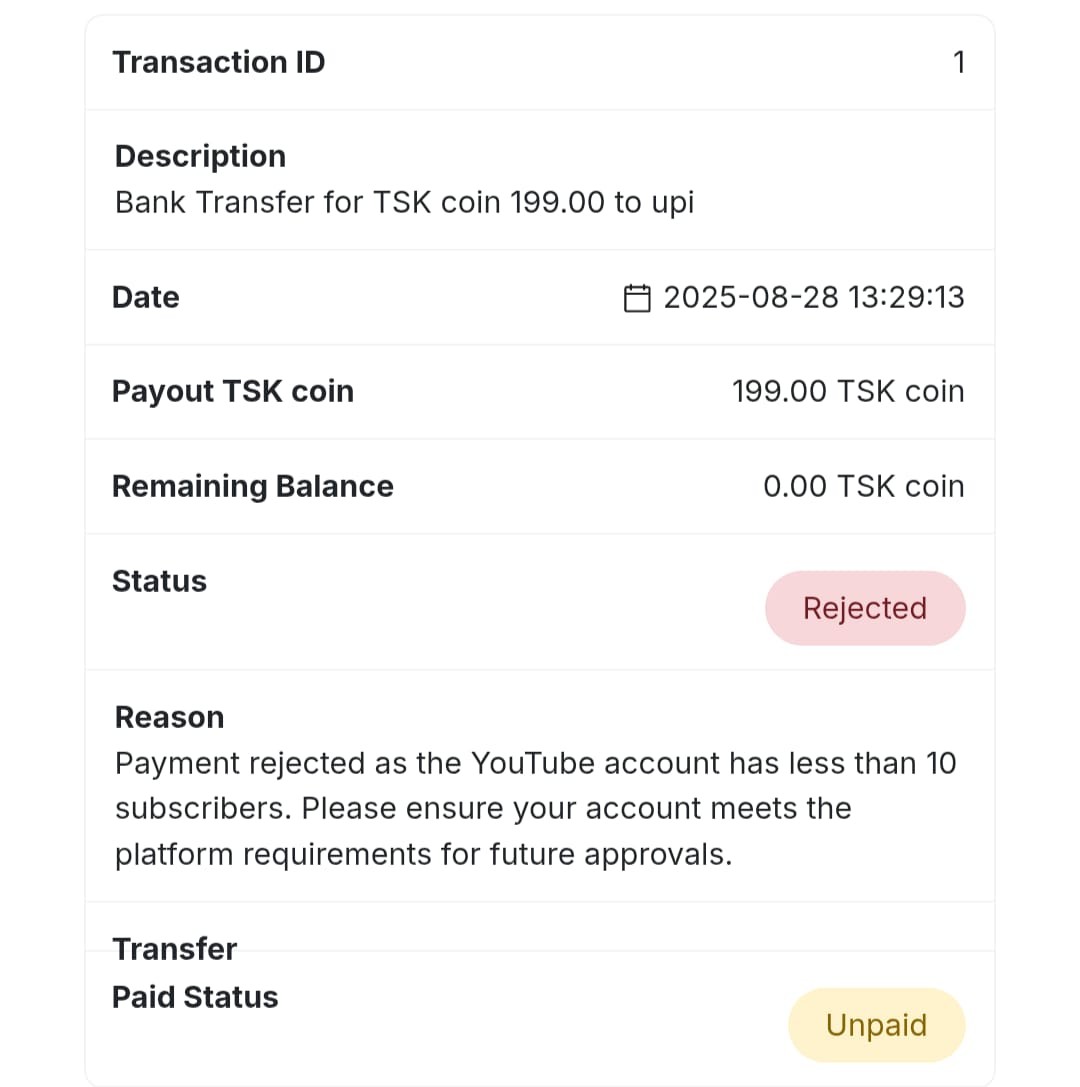Select the Transfer label
Image resolution: width=1080 pixels, height=1087 pixels.
tap(175, 949)
